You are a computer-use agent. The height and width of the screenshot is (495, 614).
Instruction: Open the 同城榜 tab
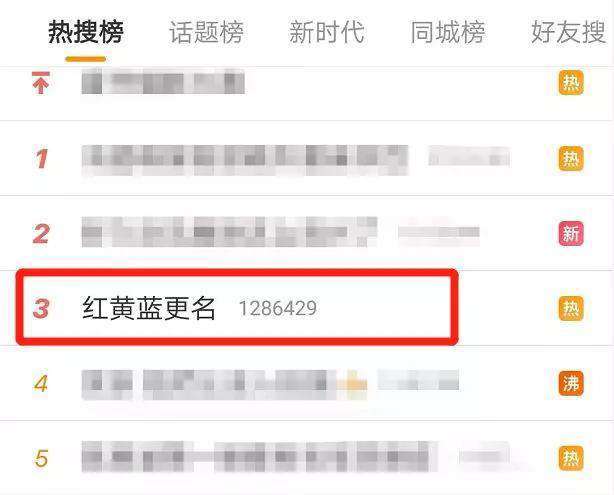pos(448,32)
